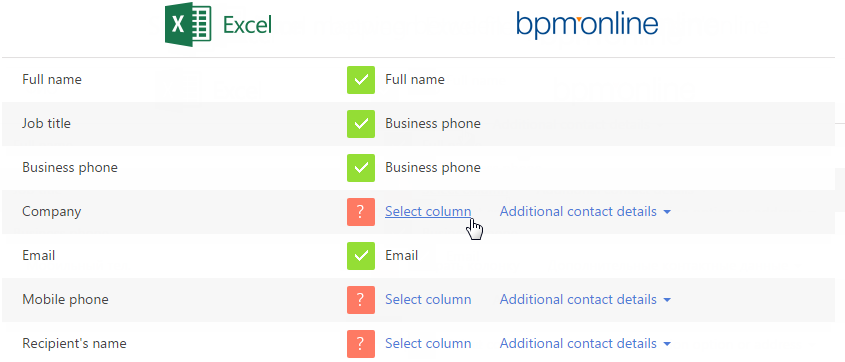
Task: Click the red question mark for Company
Action: pos(361,212)
